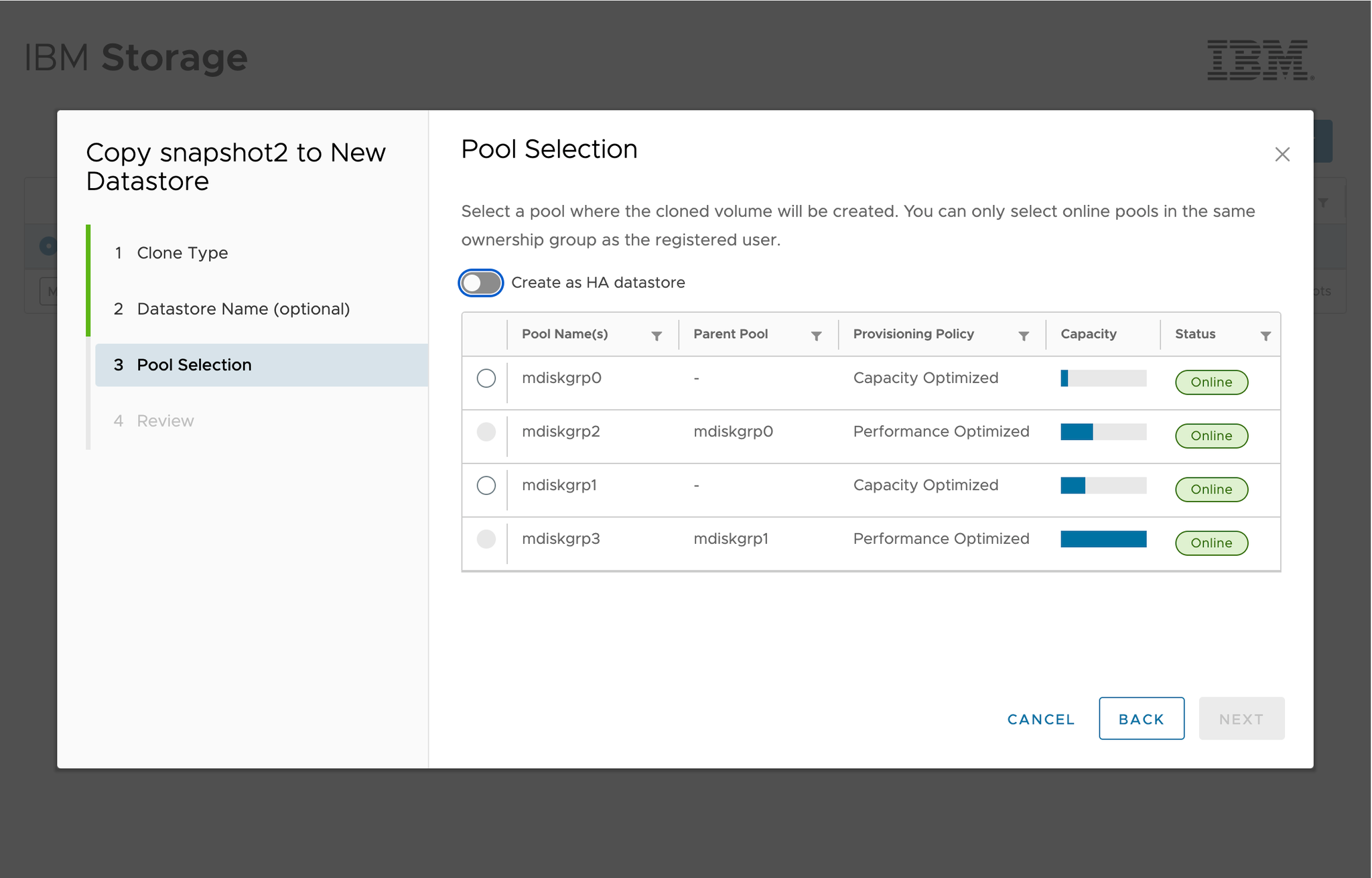The width and height of the screenshot is (1372, 878).
Task: Click Capacity column header
Action: click(x=1089, y=334)
